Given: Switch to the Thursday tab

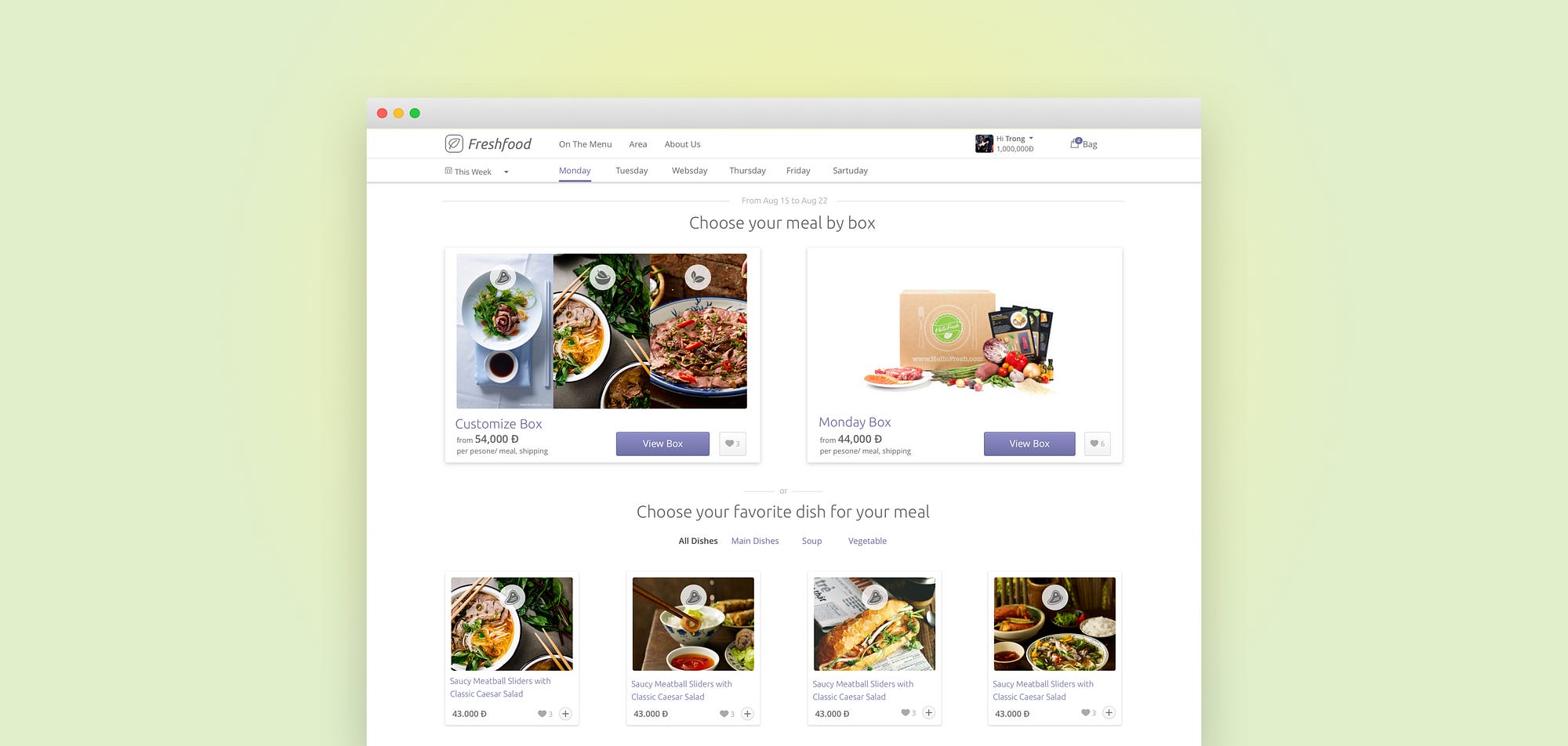Looking at the screenshot, I should [x=747, y=171].
